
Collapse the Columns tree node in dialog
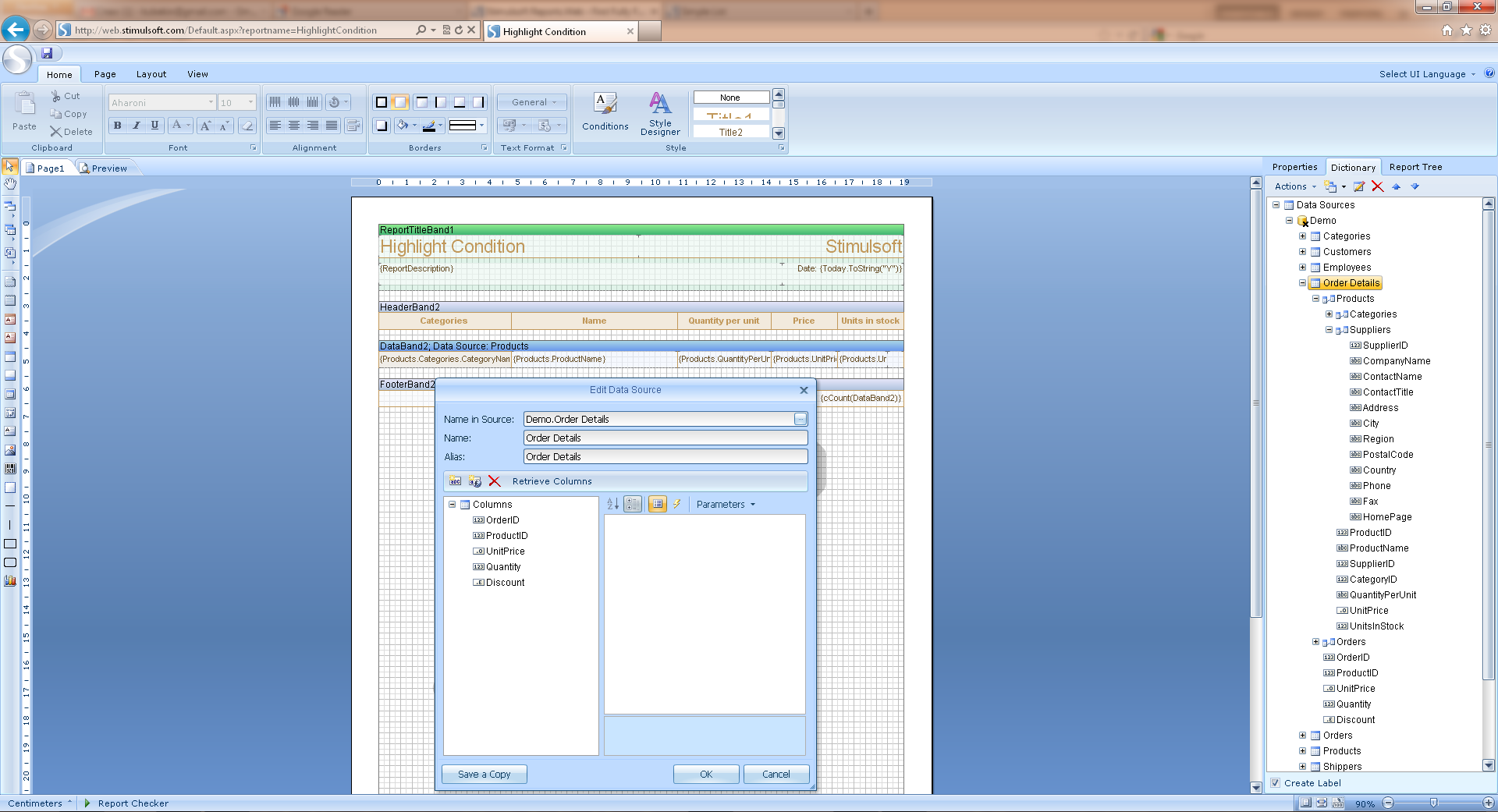pyautogui.click(x=452, y=505)
